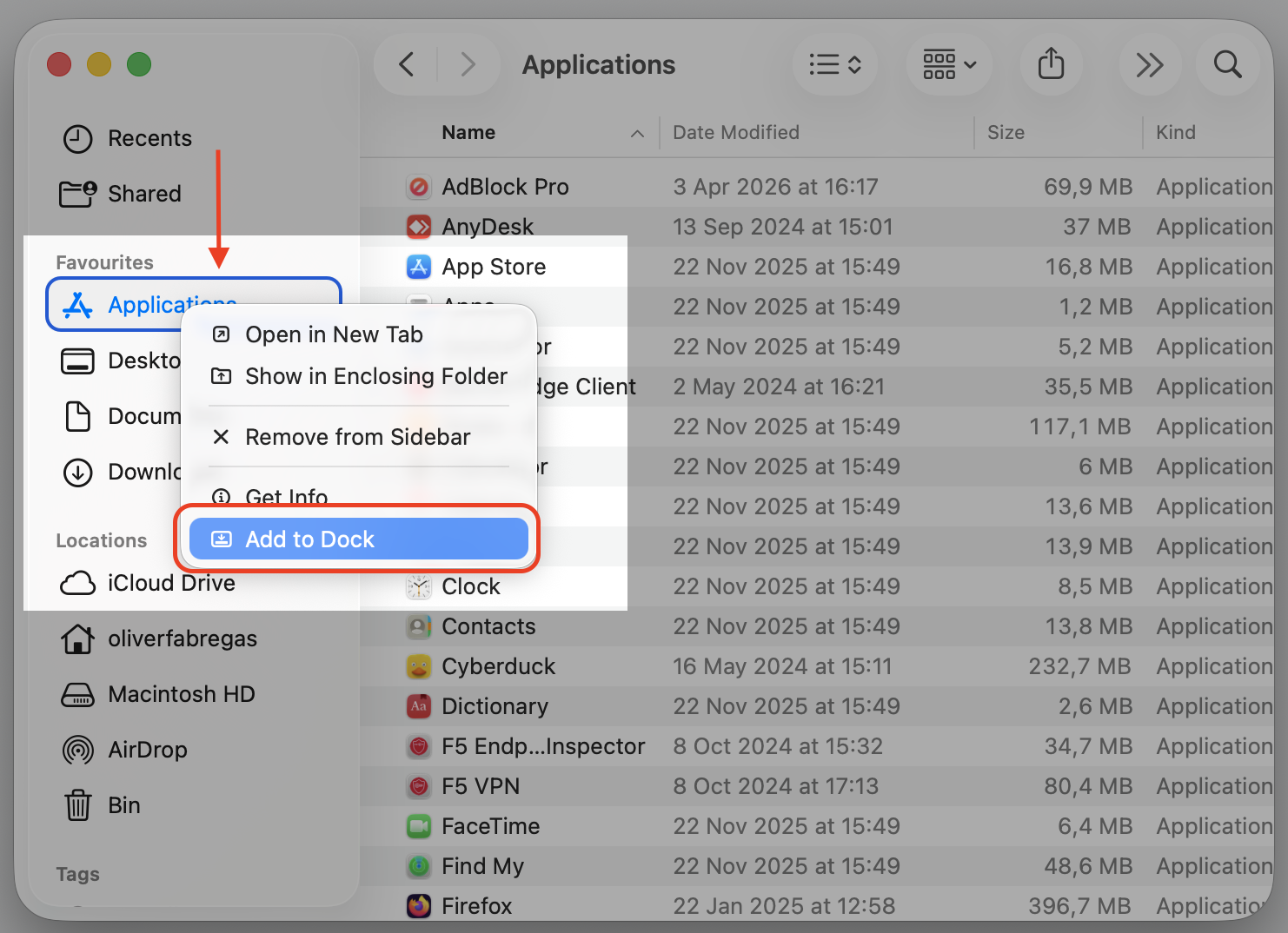Click the Clock app icon
This screenshot has height=933, width=1288.
(419, 586)
